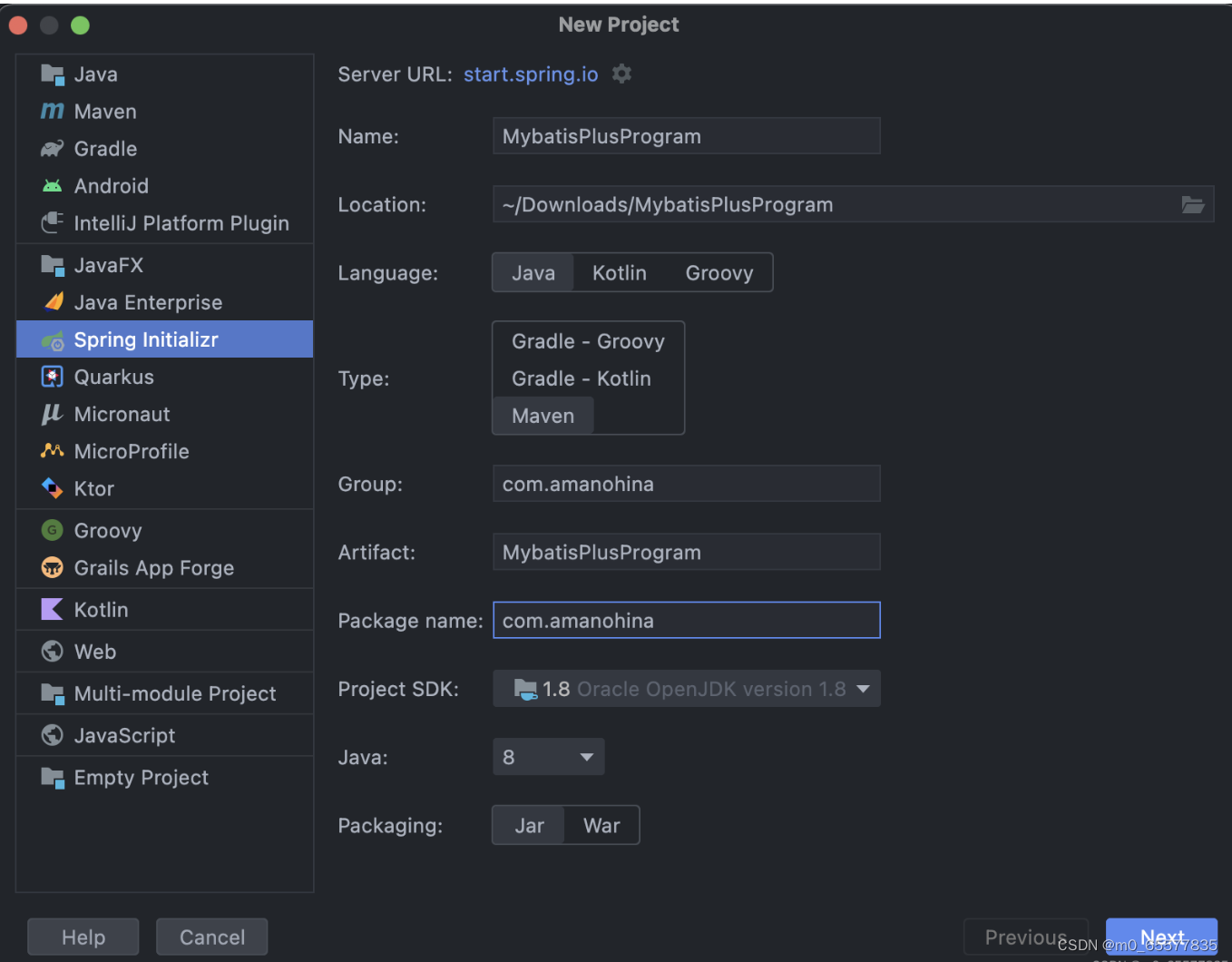
Task: Click the Spring Initializr leaf icon
Action: 53,340
